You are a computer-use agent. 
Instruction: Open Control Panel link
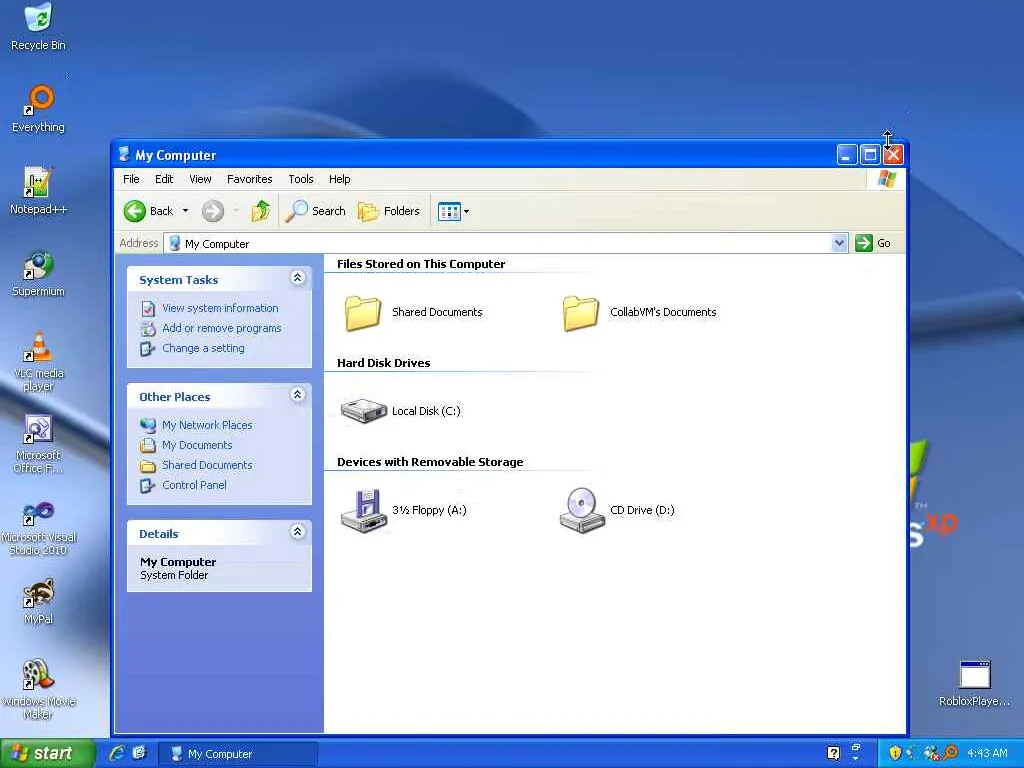point(194,485)
